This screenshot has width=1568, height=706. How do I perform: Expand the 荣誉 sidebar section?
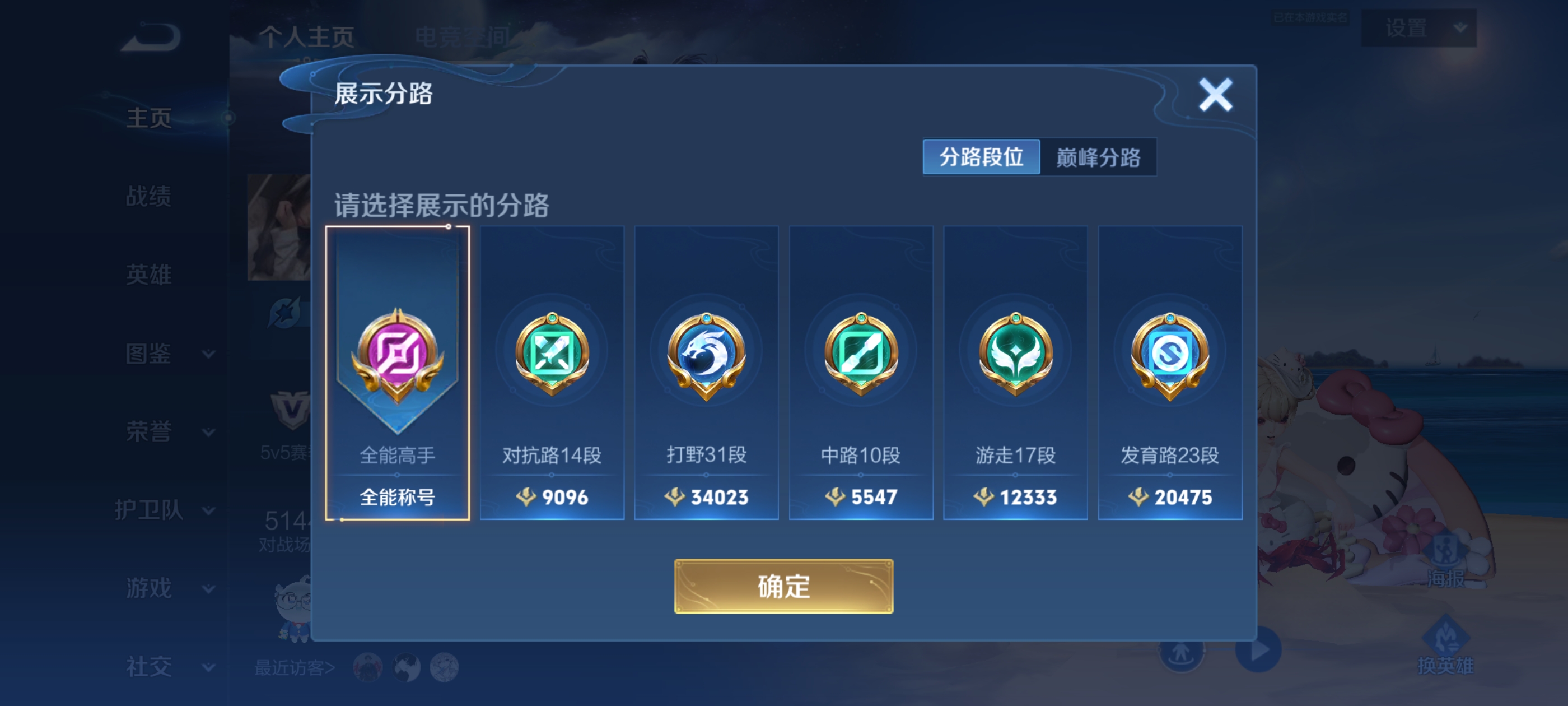[168, 431]
